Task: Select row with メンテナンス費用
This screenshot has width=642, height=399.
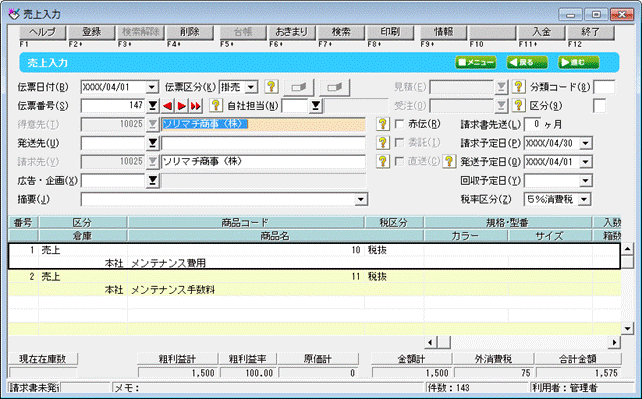Action: 314,256
